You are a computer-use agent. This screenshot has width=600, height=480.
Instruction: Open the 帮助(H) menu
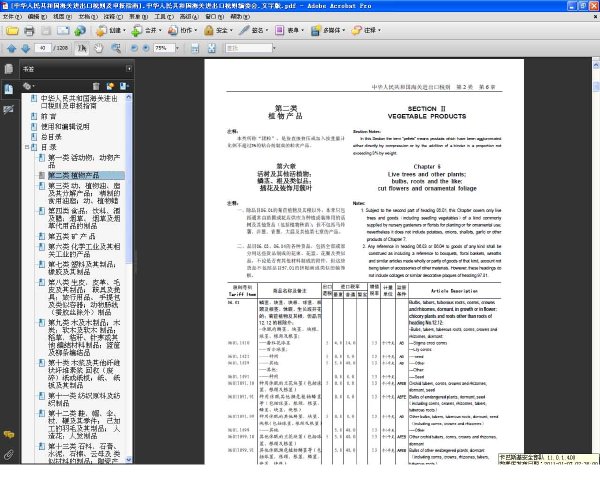coord(240,17)
